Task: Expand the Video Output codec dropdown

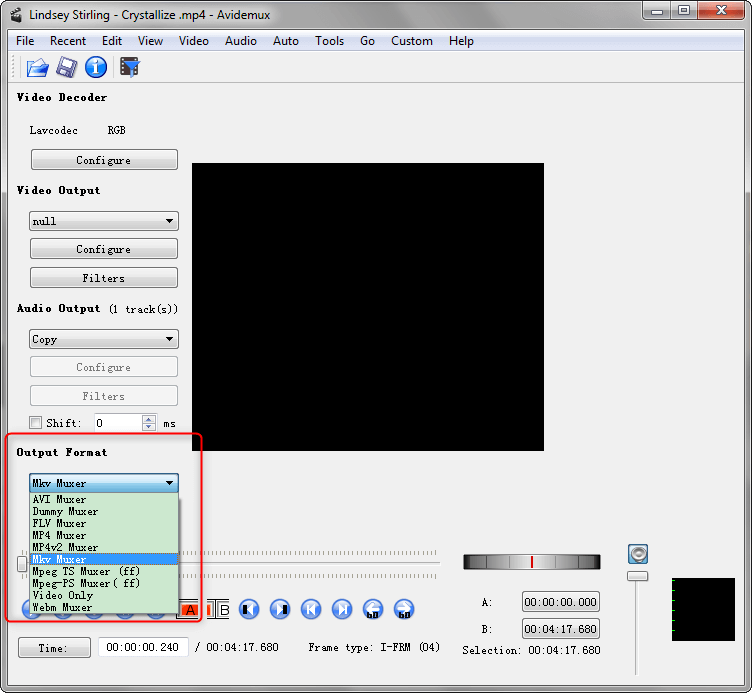Action: [104, 221]
